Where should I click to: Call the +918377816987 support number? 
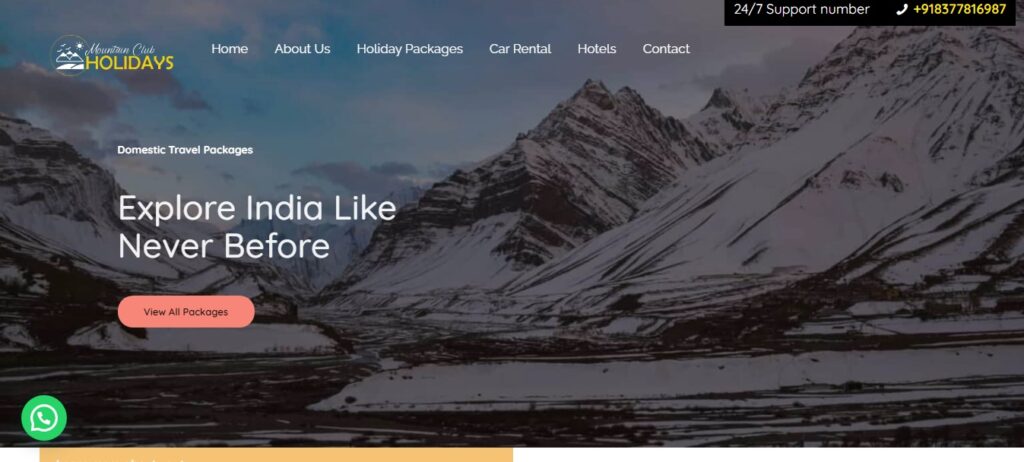point(959,10)
